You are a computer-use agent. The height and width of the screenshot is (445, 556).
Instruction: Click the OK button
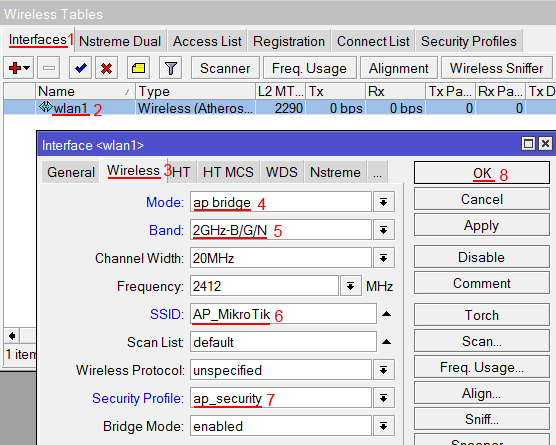482,173
